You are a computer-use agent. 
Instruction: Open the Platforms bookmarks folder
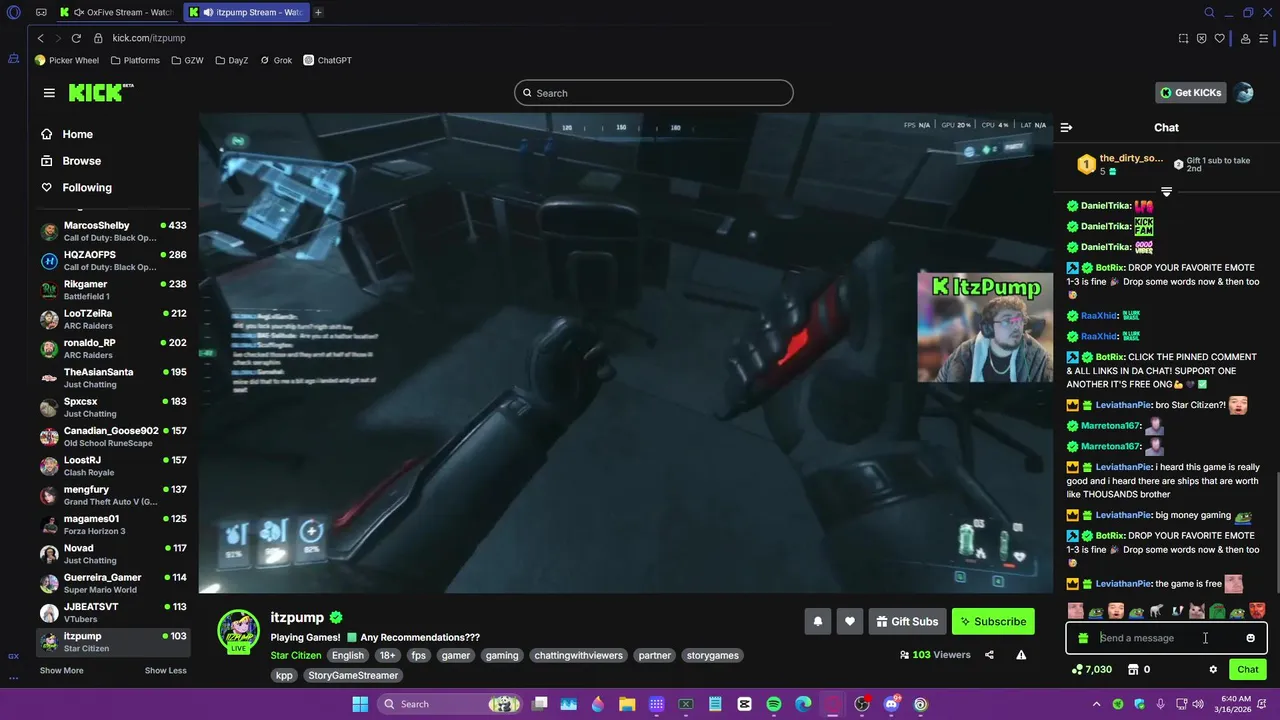135,60
